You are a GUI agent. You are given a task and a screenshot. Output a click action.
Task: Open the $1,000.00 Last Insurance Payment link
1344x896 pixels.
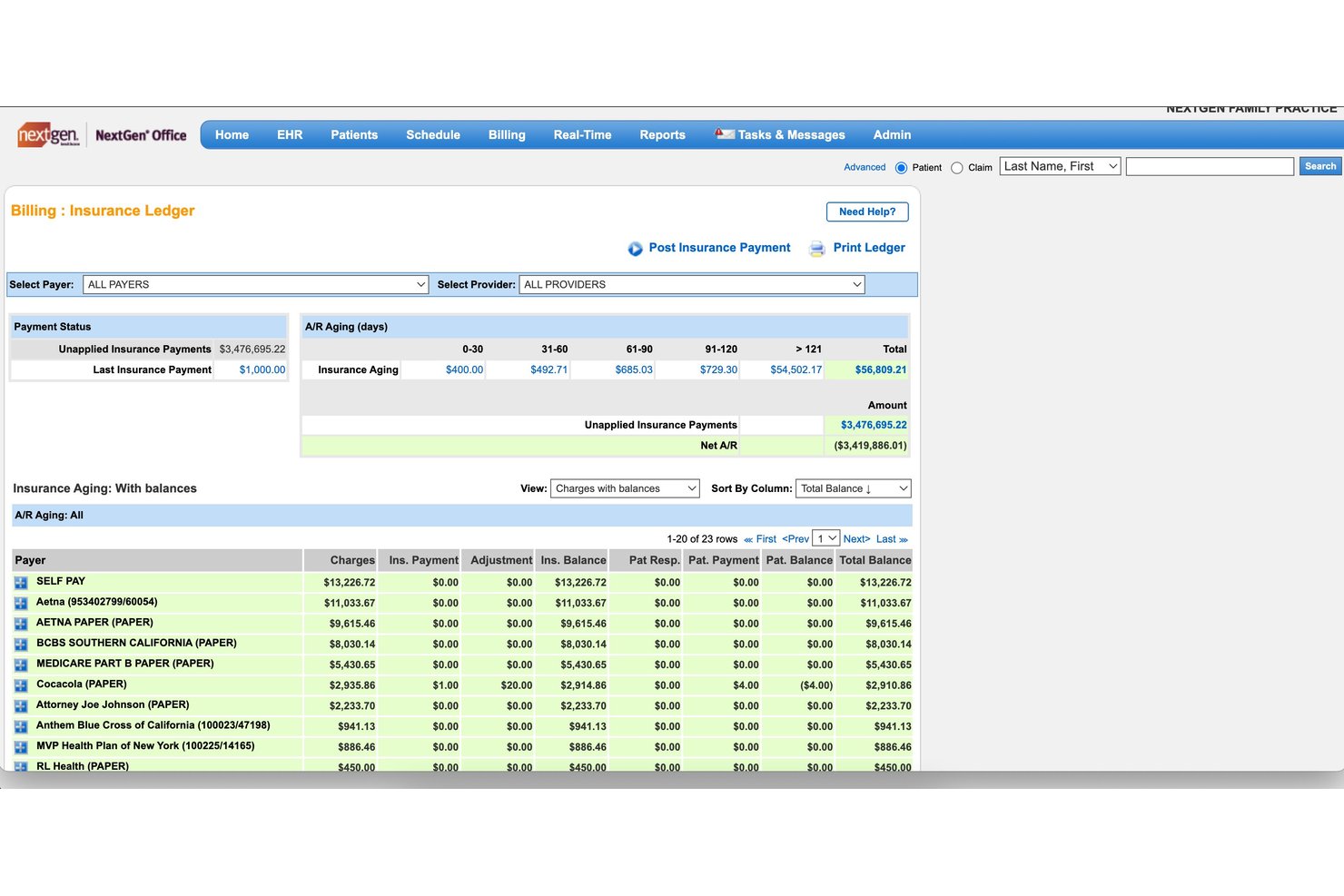pyautogui.click(x=262, y=370)
